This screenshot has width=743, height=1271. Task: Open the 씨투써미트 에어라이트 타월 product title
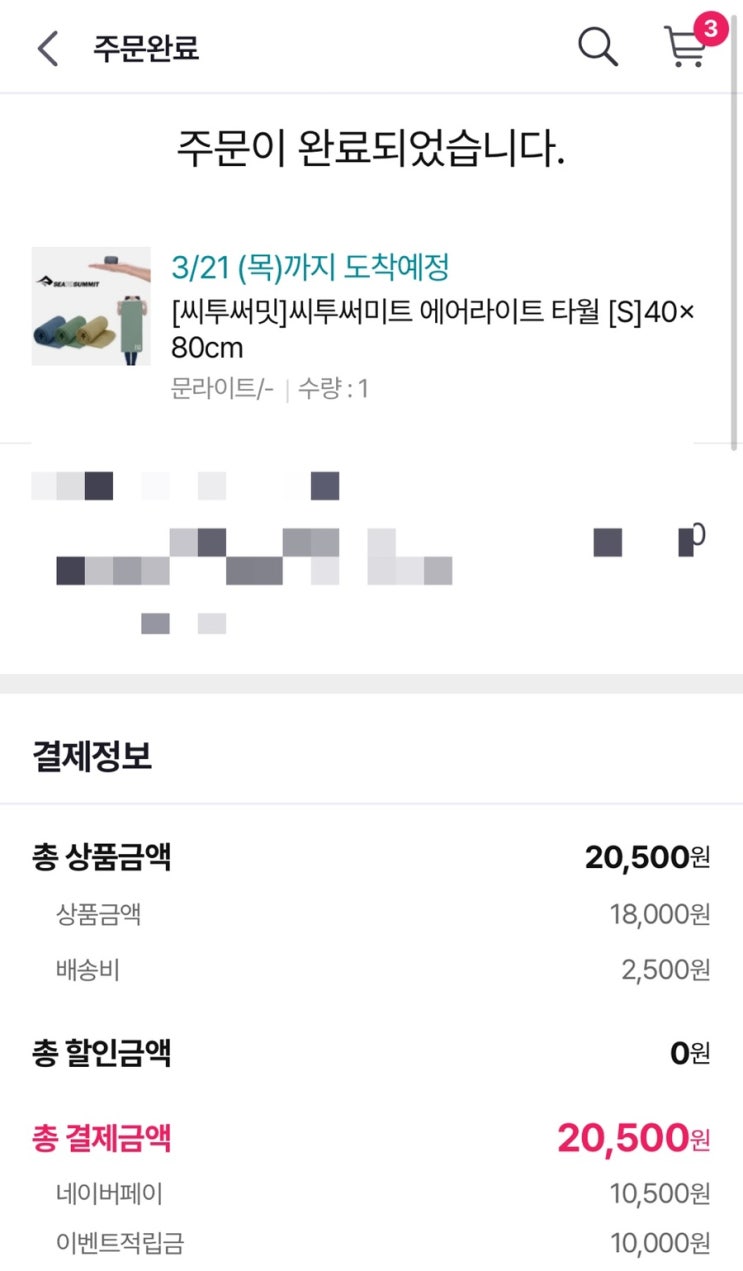click(432, 330)
